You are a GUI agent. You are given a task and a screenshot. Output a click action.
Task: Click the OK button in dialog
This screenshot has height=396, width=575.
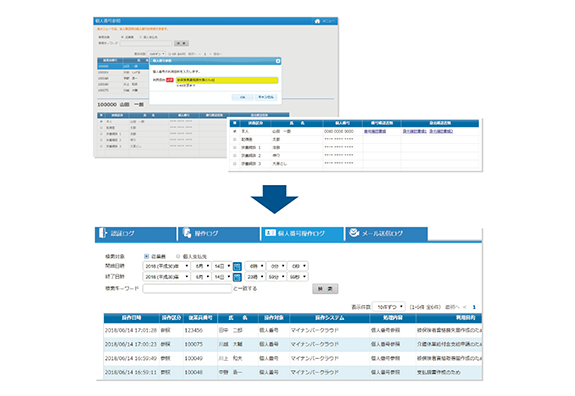tap(242, 97)
